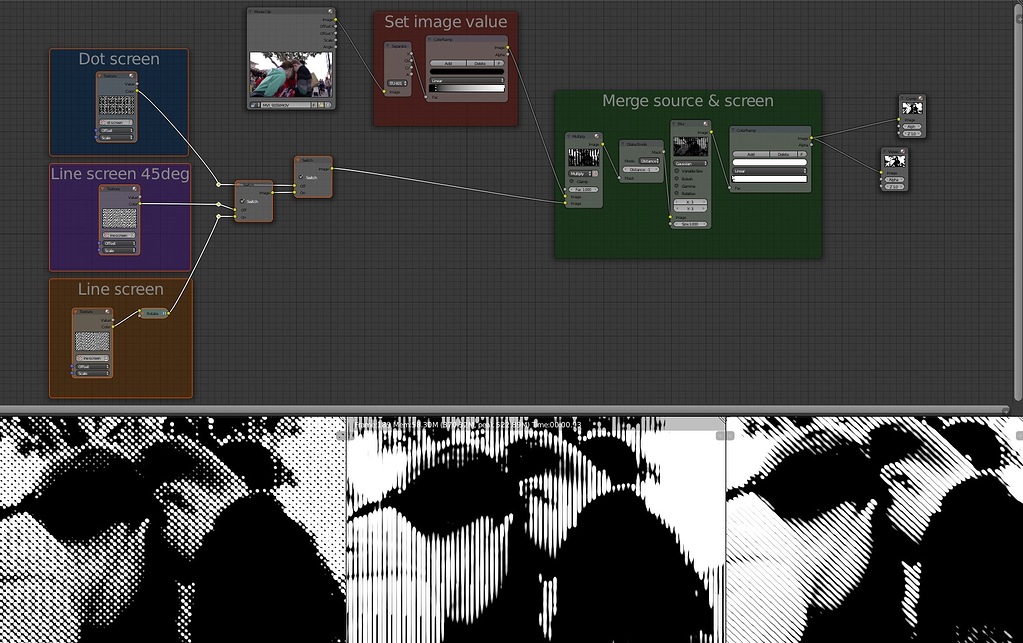The height and width of the screenshot is (643, 1023).
Task: Collapse the Dot screen Texture node triangle
Action: click(99, 76)
